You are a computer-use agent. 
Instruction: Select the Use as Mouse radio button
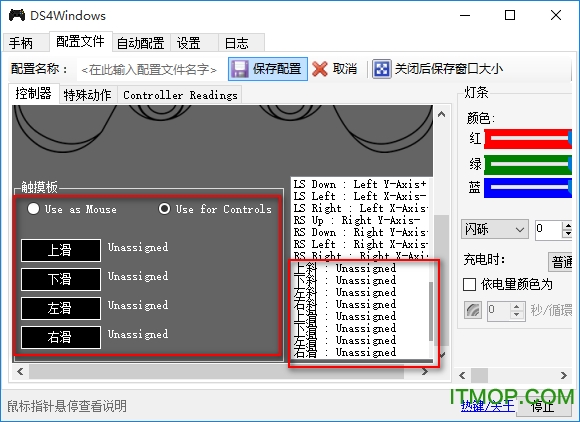(33, 209)
